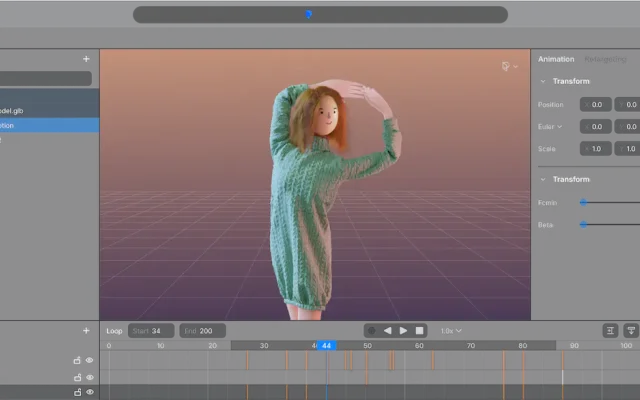Open the viewport shading cube dropdown
The image size is (640, 400).
coord(510,66)
